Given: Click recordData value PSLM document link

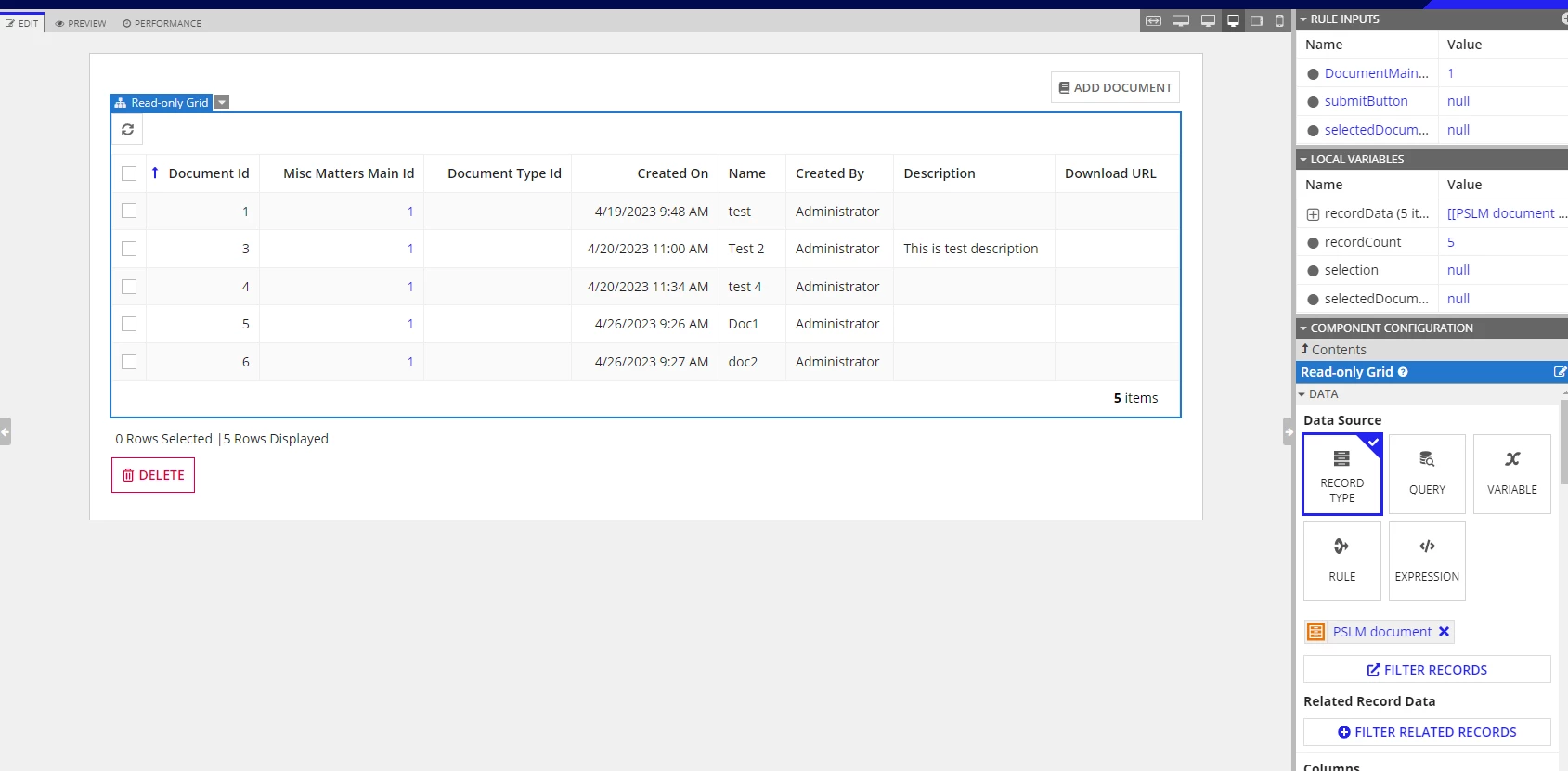Looking at the screenshot, I should point(1506,213).
